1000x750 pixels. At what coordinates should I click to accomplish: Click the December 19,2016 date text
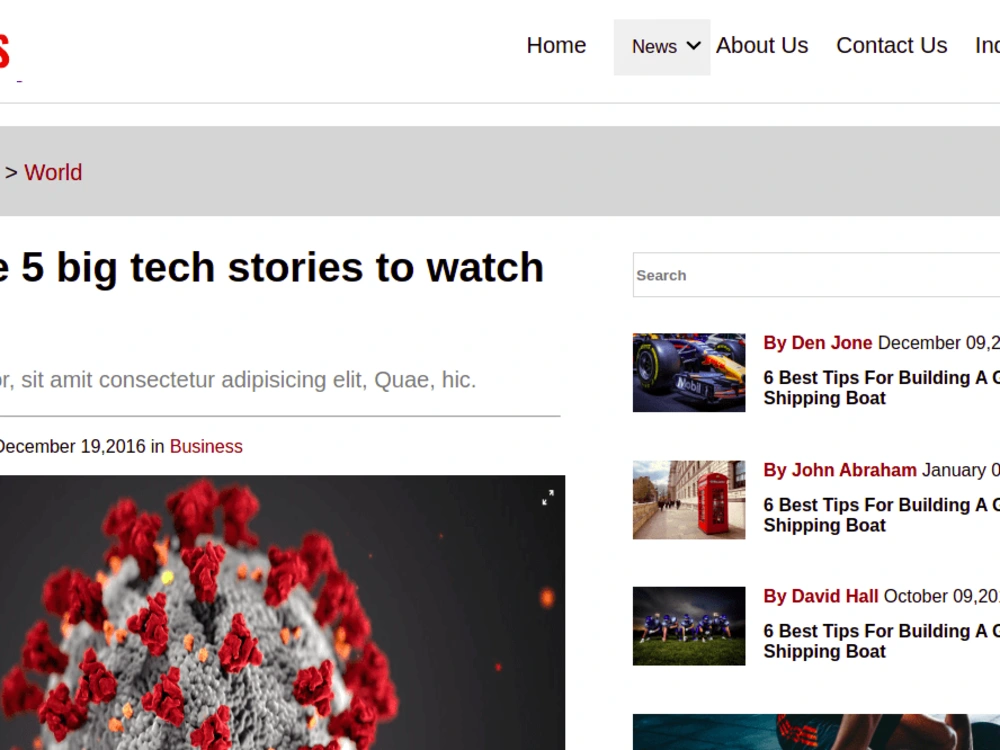click(x=72, y=446)
